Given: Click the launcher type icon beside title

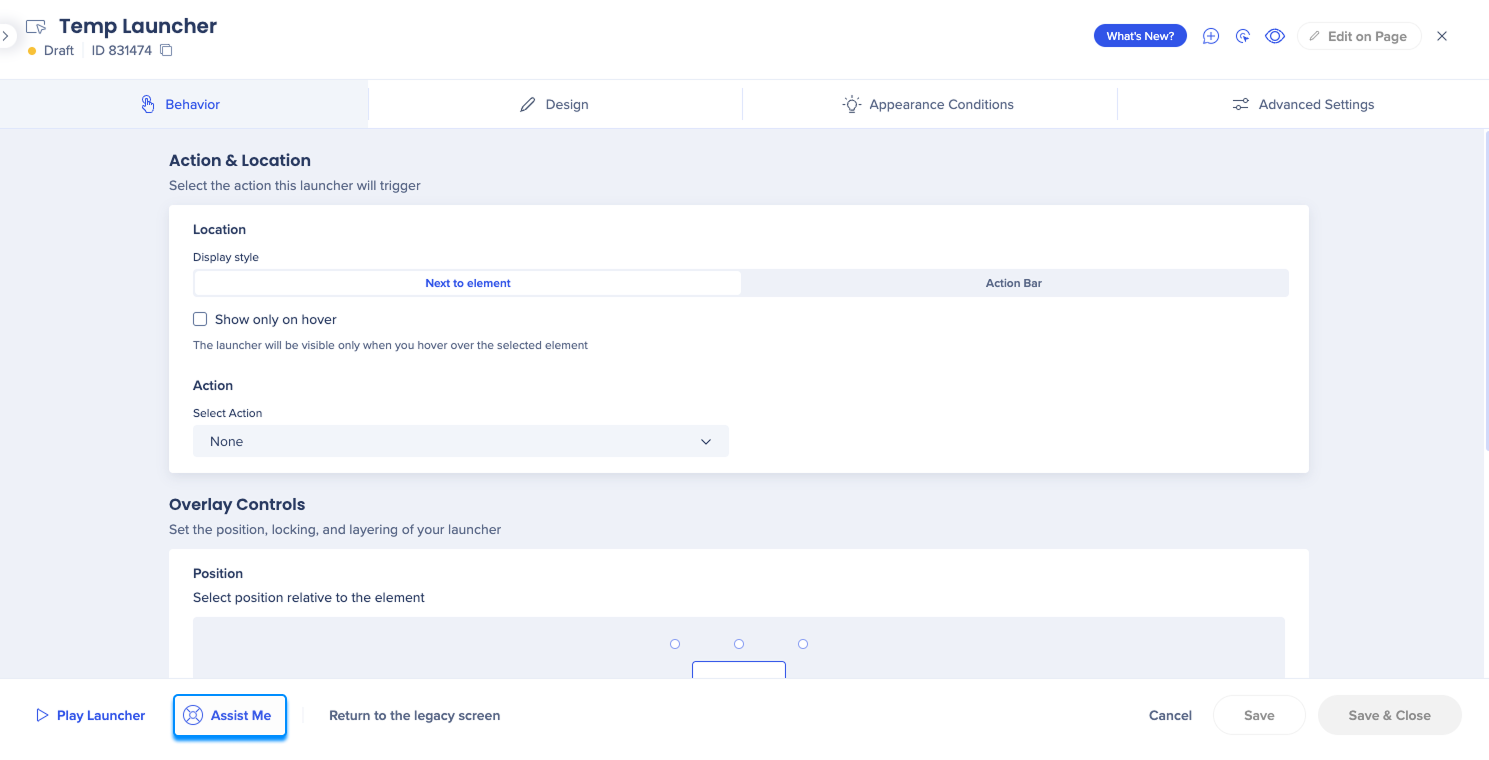Looking at the screenshot, I should click(x=36, y=27).
